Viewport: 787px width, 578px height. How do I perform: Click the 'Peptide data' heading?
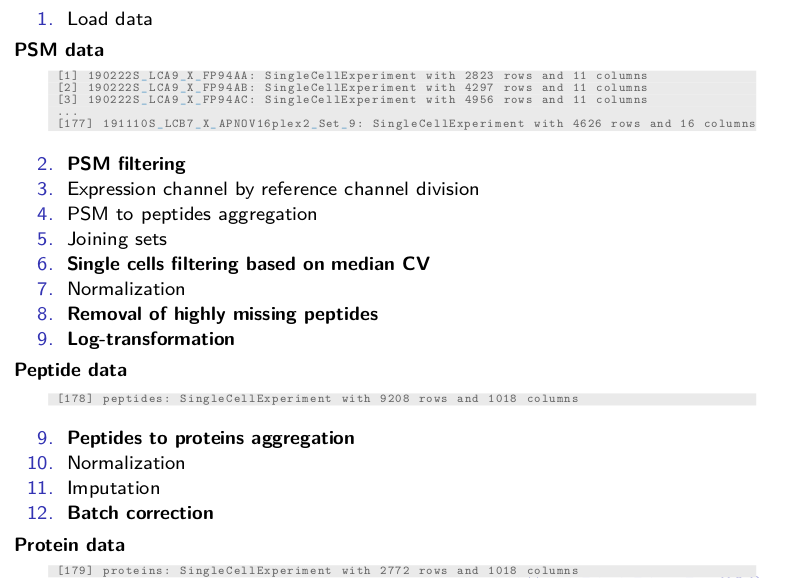pyautogui.click(x=70, y=370)
